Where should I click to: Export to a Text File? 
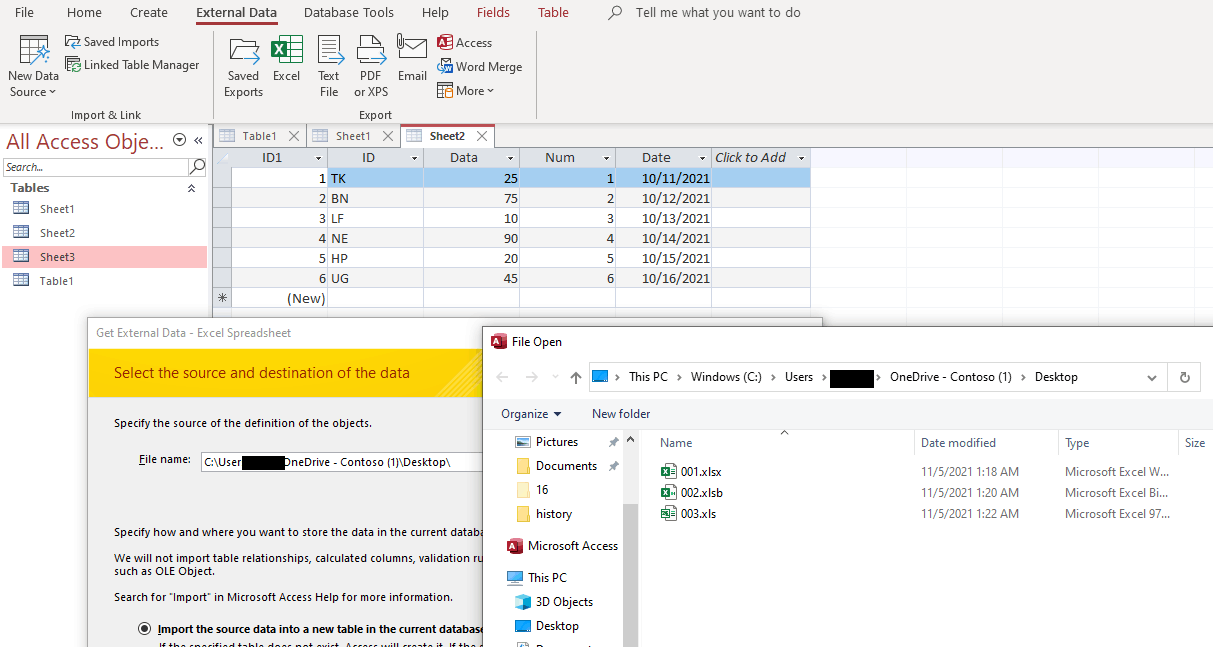[329, 67]
